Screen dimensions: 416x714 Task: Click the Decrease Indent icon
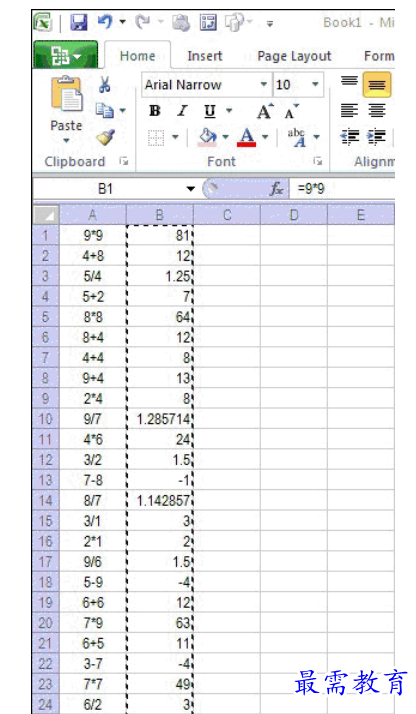(x=350, y=137)
